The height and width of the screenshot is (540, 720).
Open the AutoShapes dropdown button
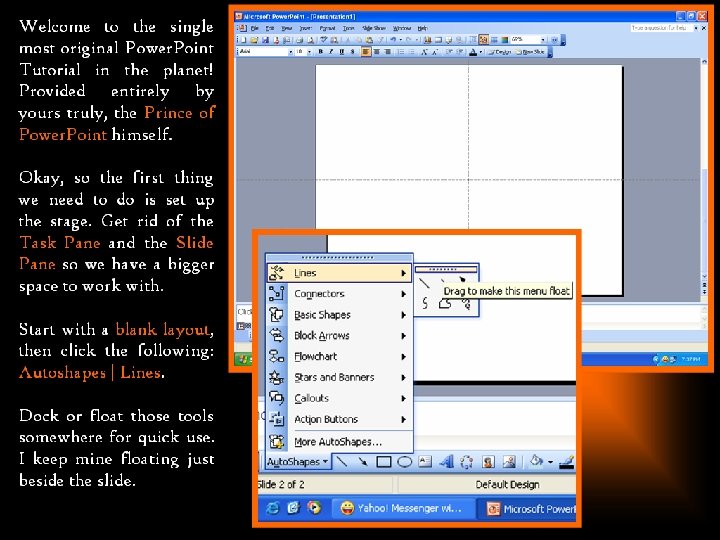pos(298,461)
